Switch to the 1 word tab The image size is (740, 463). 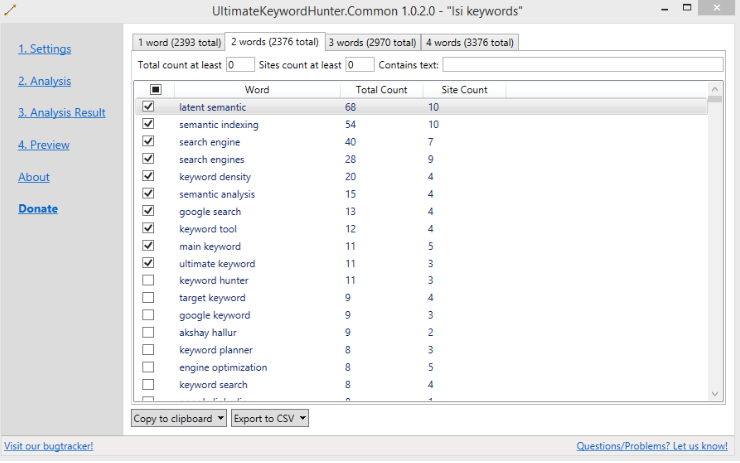179,42
